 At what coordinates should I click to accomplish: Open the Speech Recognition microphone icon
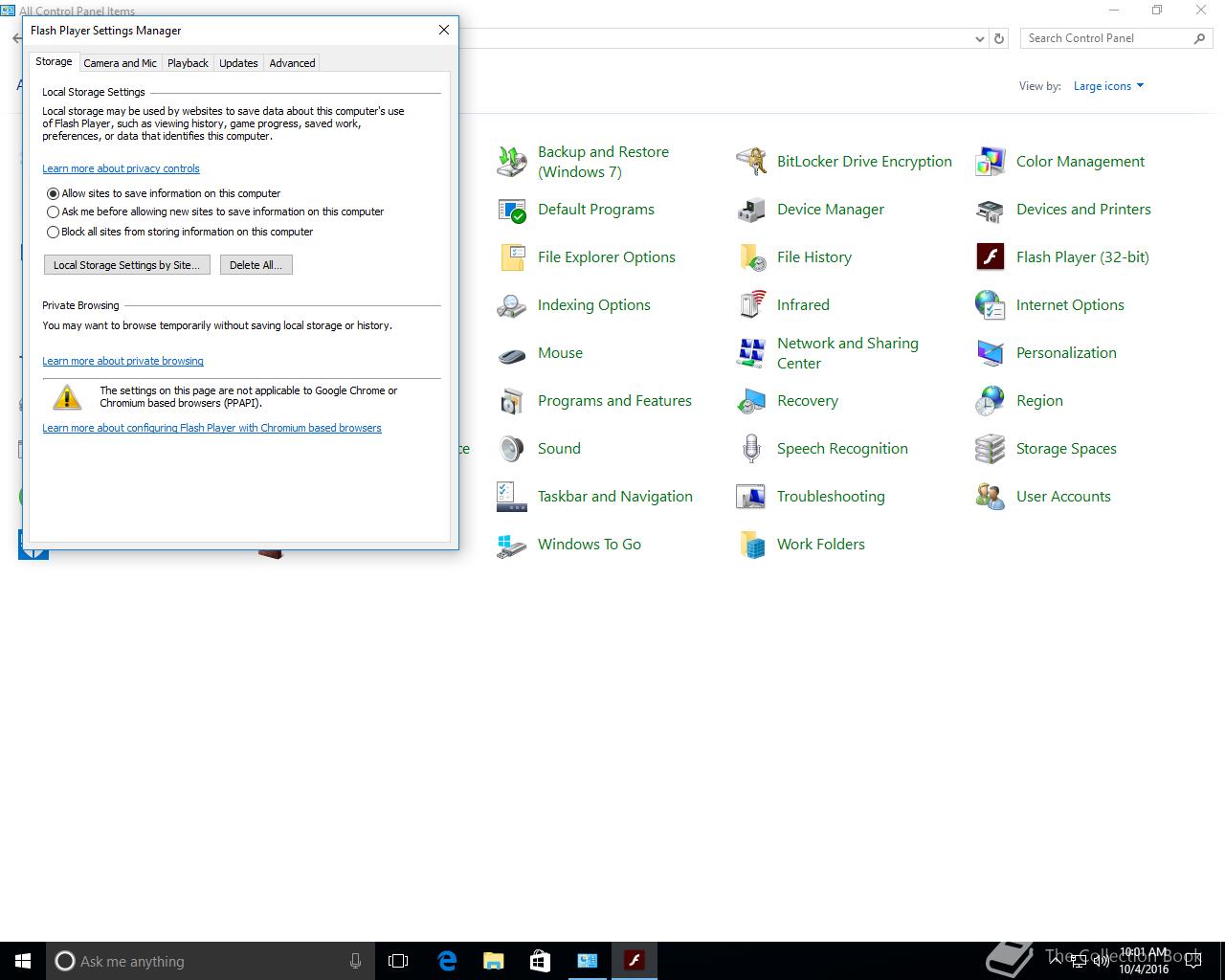coord(751,449)
